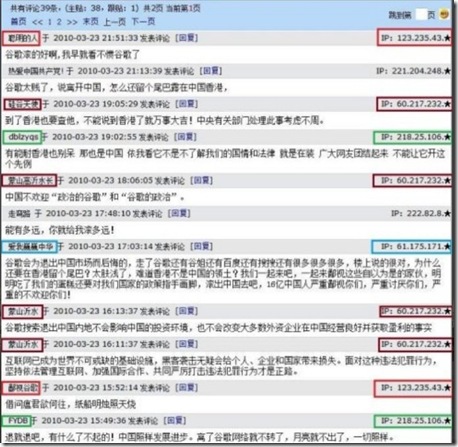Reply to the 16:11:37 comment
This screenshot has width=458, height=447.
click(x=187, y=344)
